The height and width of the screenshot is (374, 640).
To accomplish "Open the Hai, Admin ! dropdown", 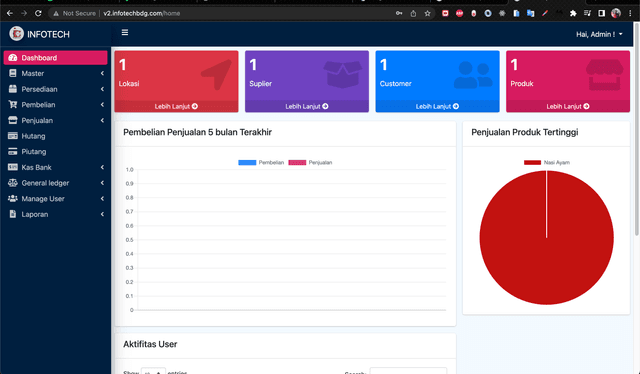I will (599, 34).
